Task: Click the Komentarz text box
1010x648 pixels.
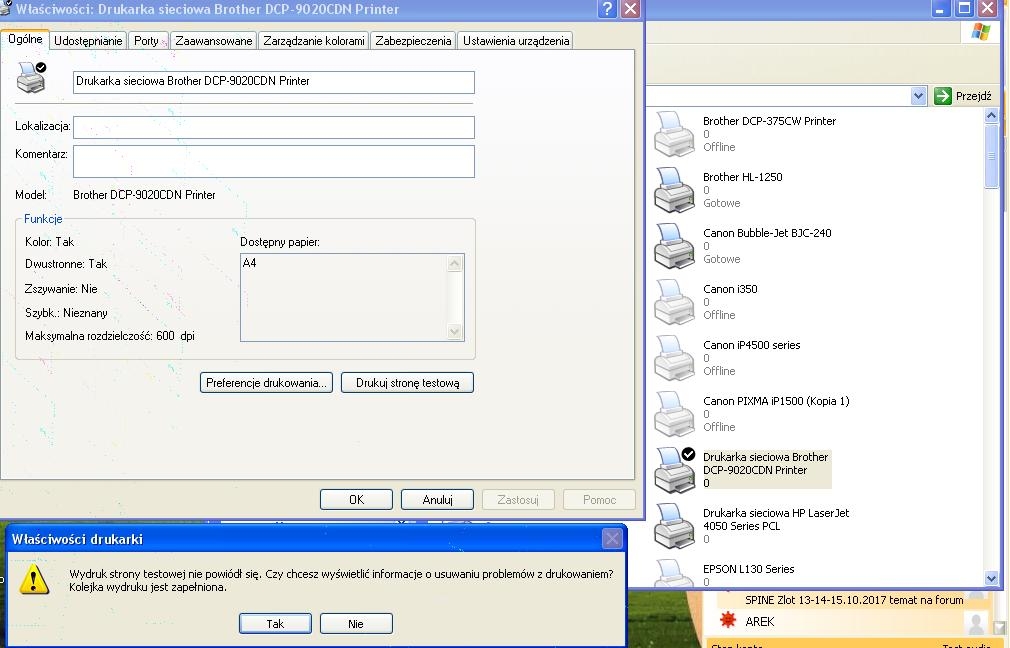Action: (x=274, y=161)
